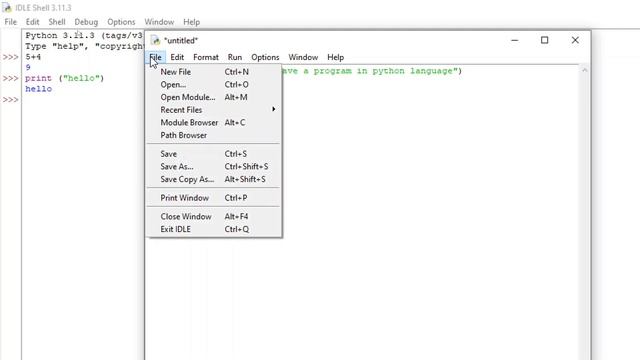The height and width of the screenshot is (360, 640).
Task: Select Save As... menu entry
Action: click(x=214, y=167)
